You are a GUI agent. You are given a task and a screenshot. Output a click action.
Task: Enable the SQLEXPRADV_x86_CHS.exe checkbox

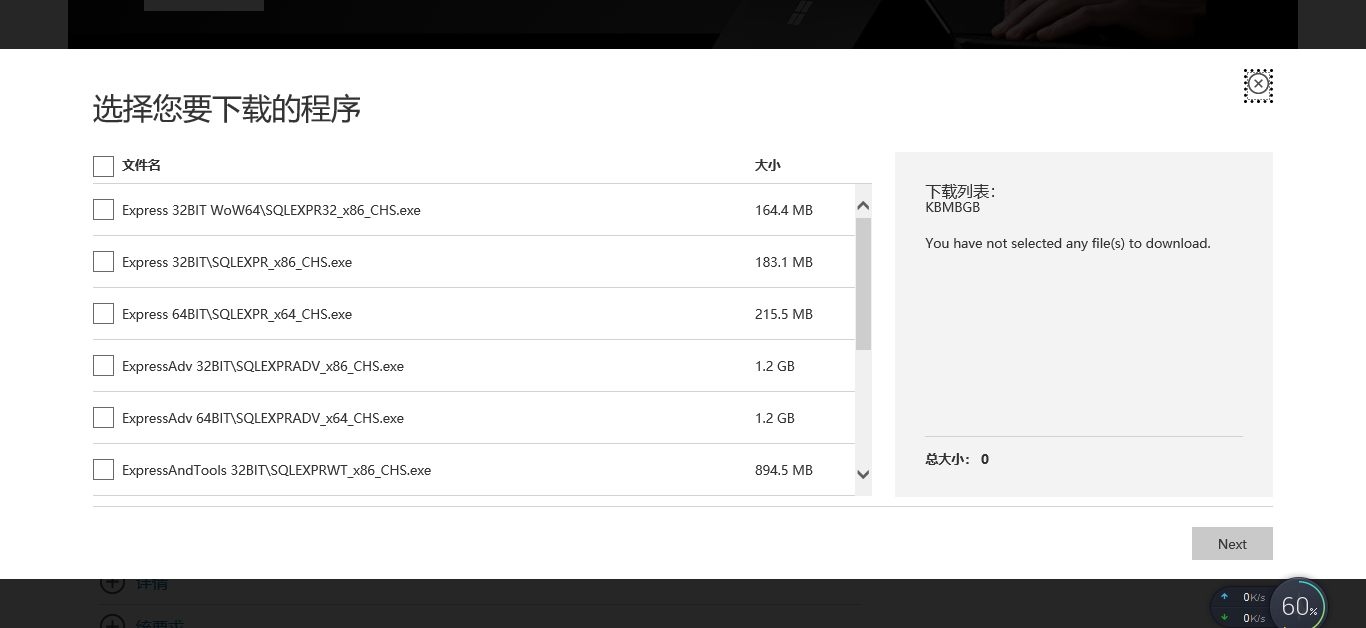coord(103,366)
